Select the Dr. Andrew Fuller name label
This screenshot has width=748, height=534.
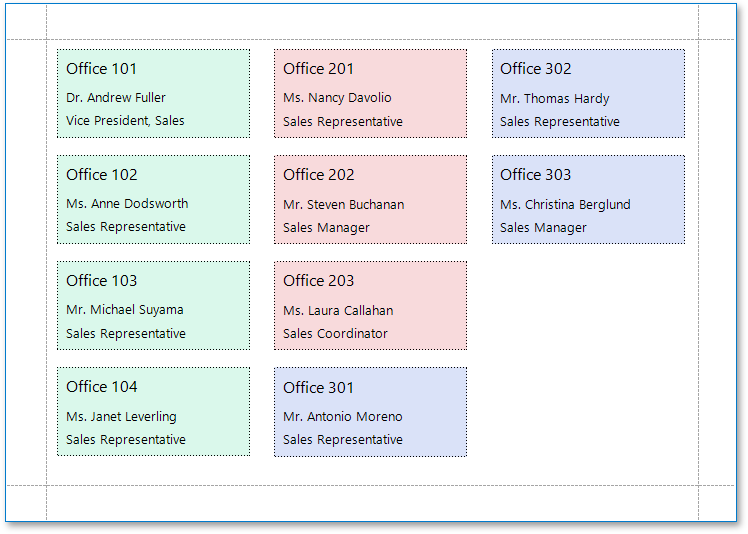pos(116,98)
